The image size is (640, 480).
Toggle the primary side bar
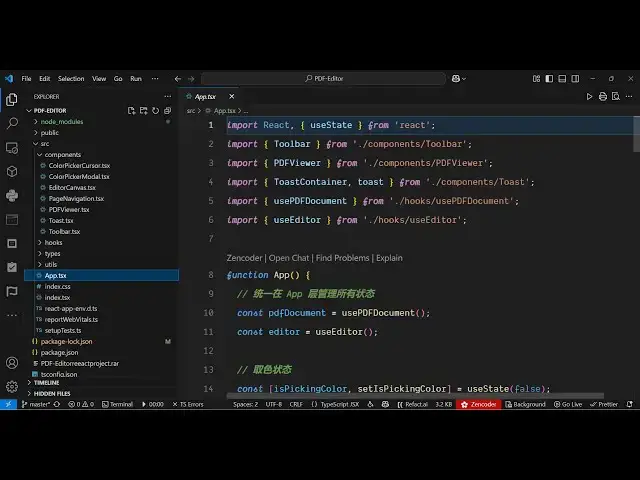(x=549, y=78)
